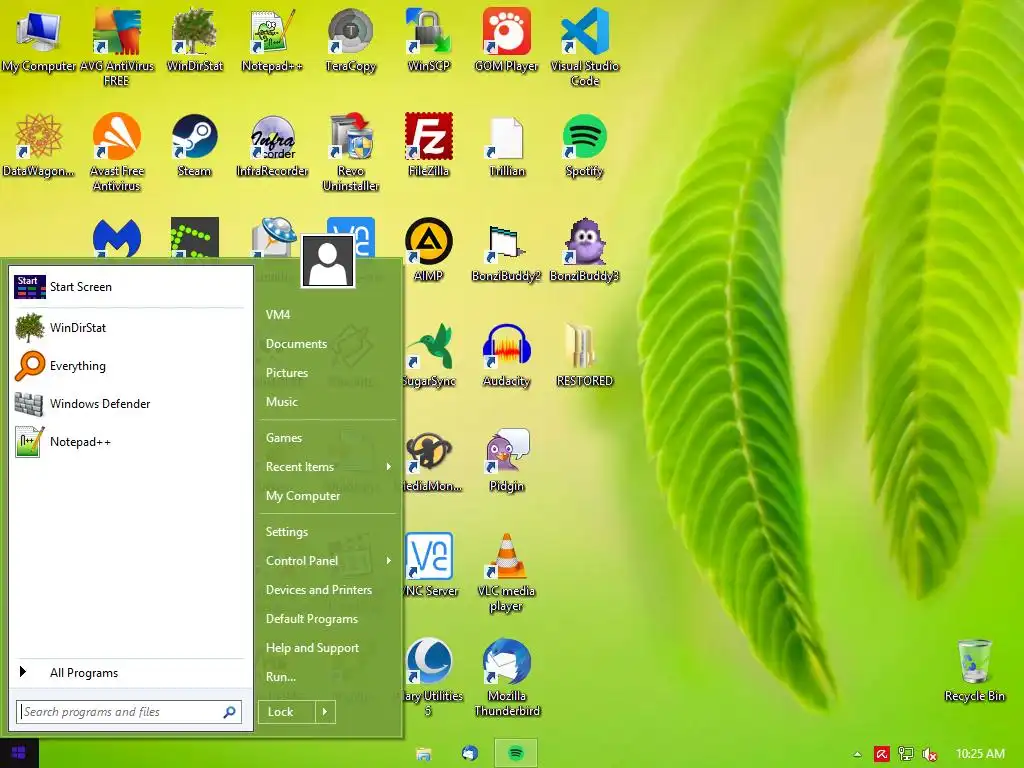
Task: Launch FileZilla from the desktop
Action: (x=428, y=145)
